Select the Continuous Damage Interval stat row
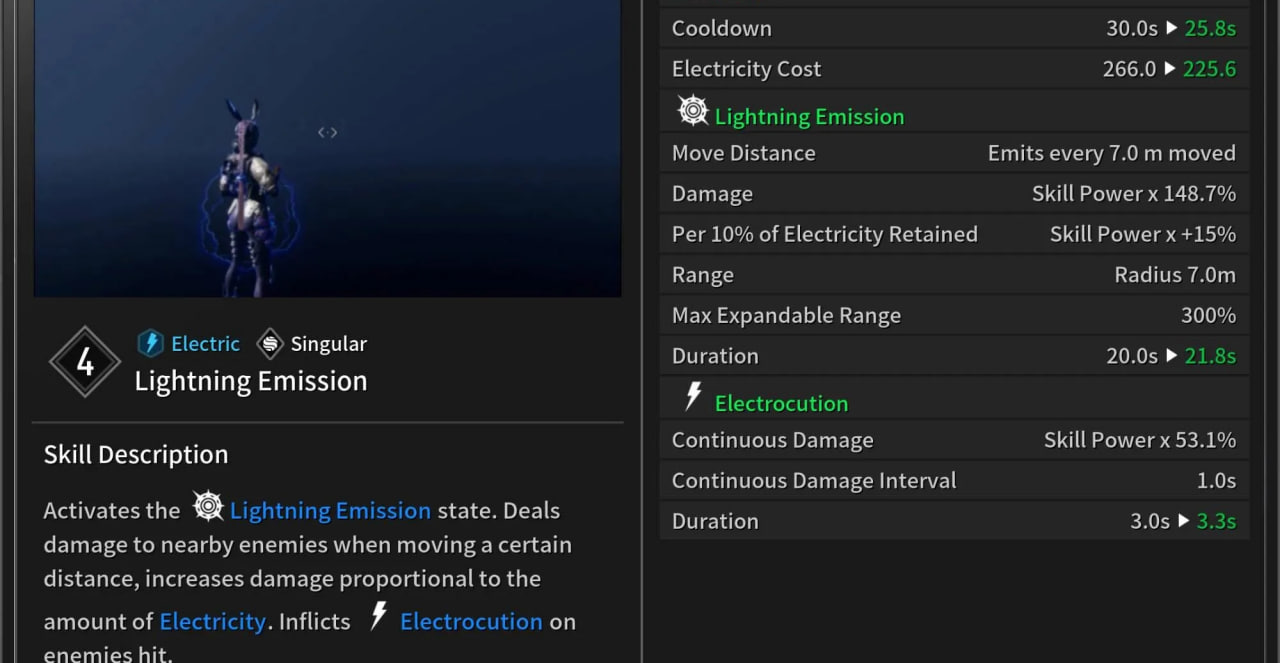 coord(954,481)
